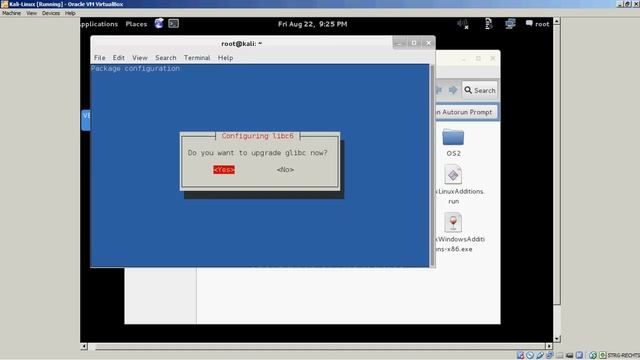This screenshot has height=360, width=640.
Task: Click VirtualBox USB status icon
Action: click(540, 355)
